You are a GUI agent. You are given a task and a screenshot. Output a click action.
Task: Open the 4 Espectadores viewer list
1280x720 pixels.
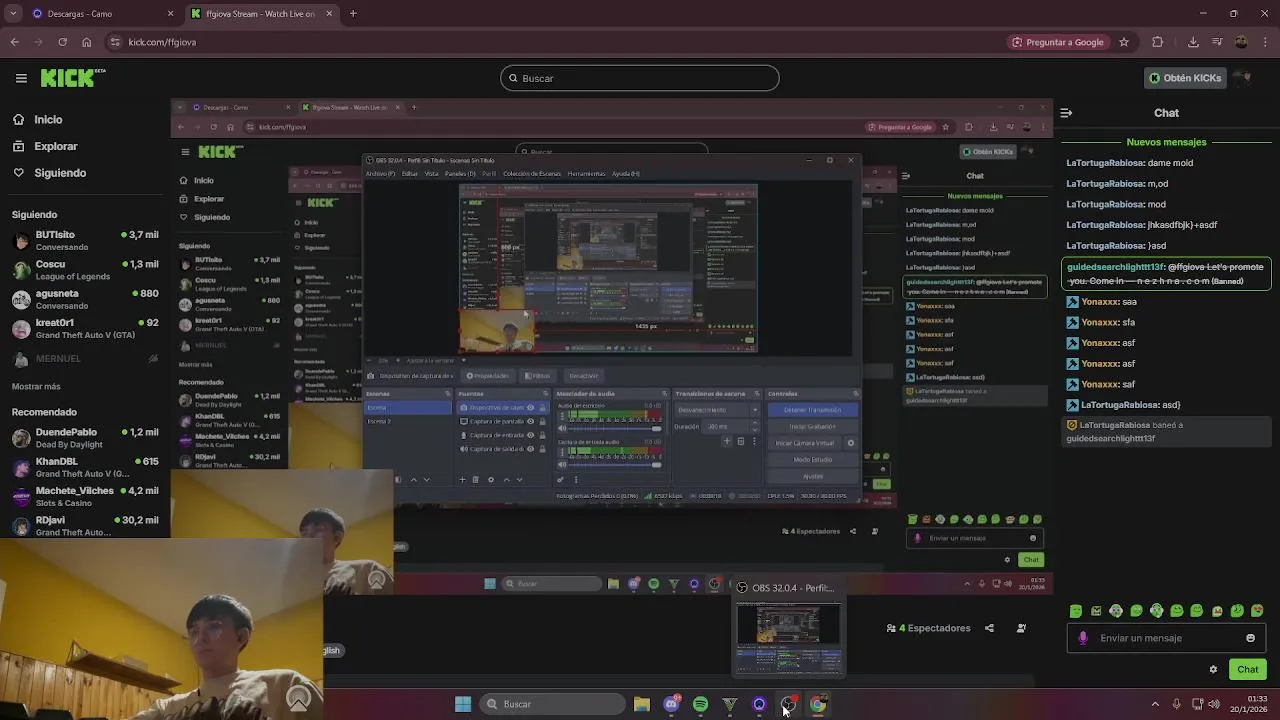928,628
